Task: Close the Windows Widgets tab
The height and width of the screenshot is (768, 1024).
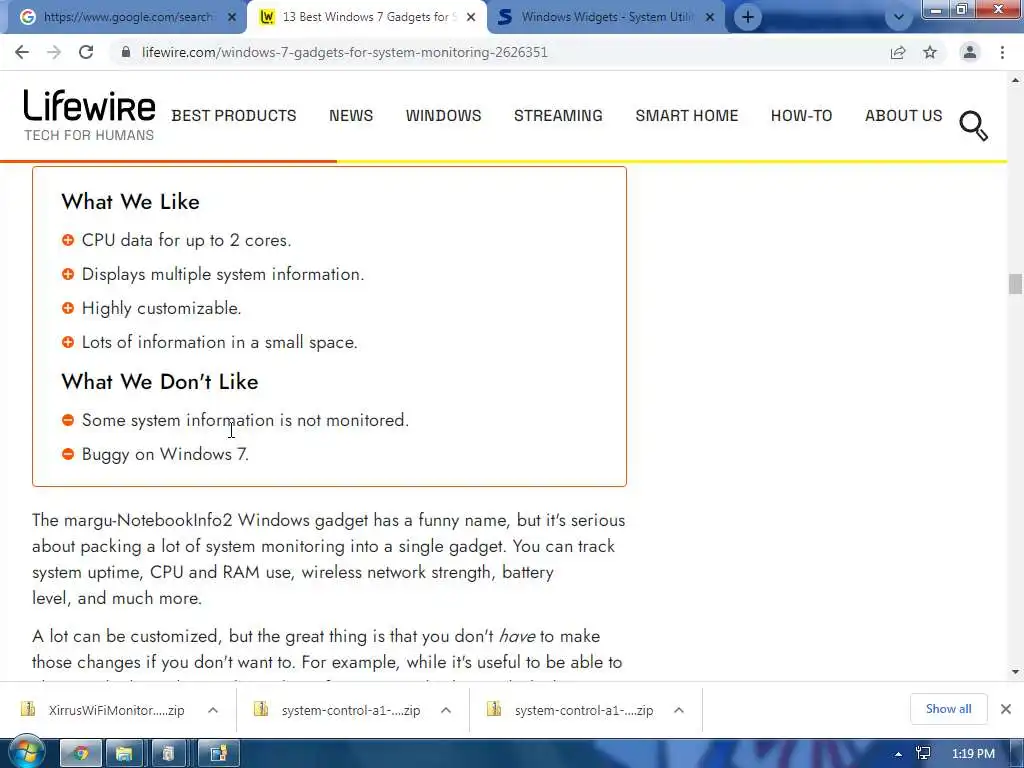Action: (x=710, y=17)
